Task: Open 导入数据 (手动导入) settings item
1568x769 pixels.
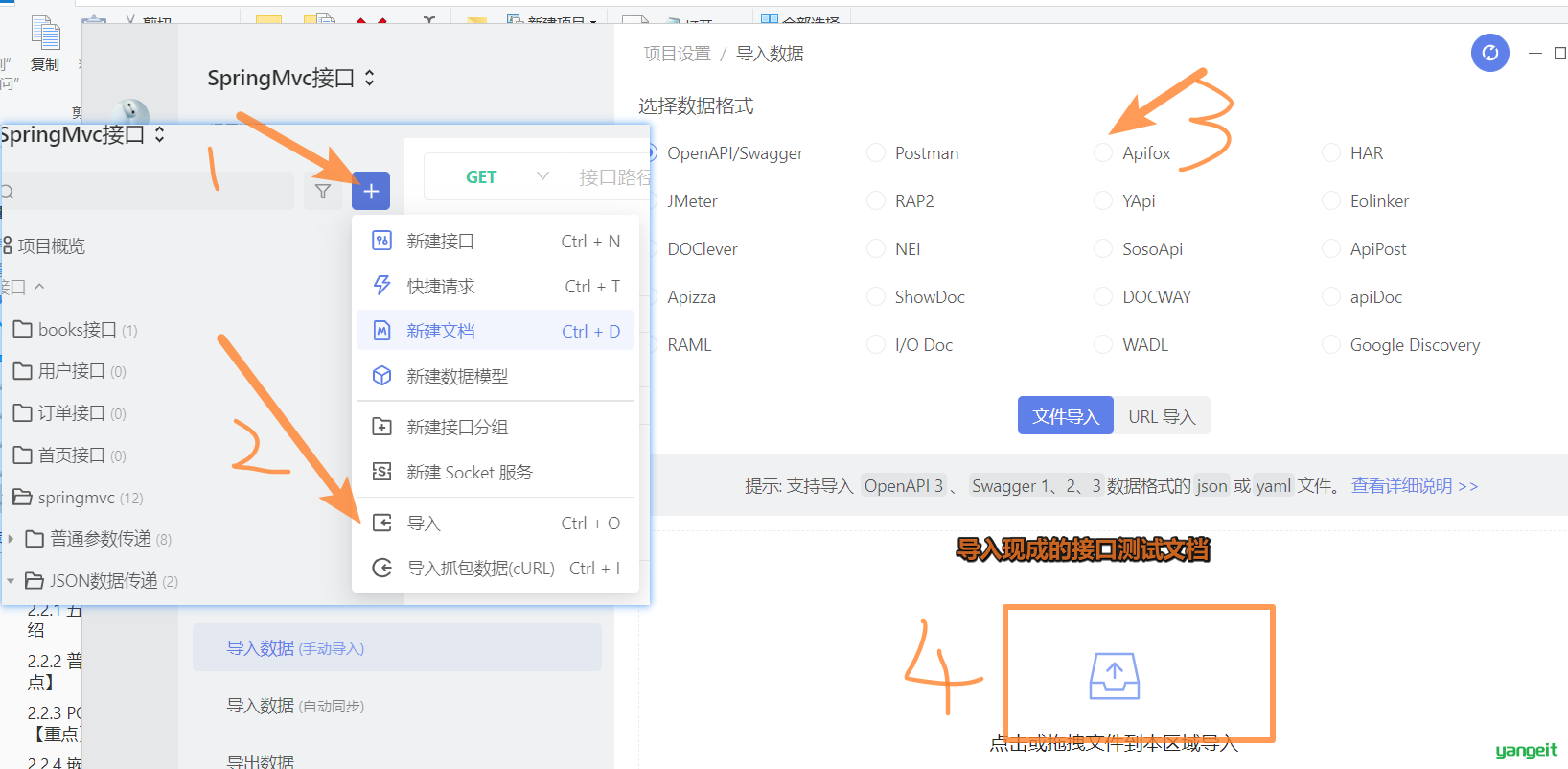Action: click(x=397, y=648)
